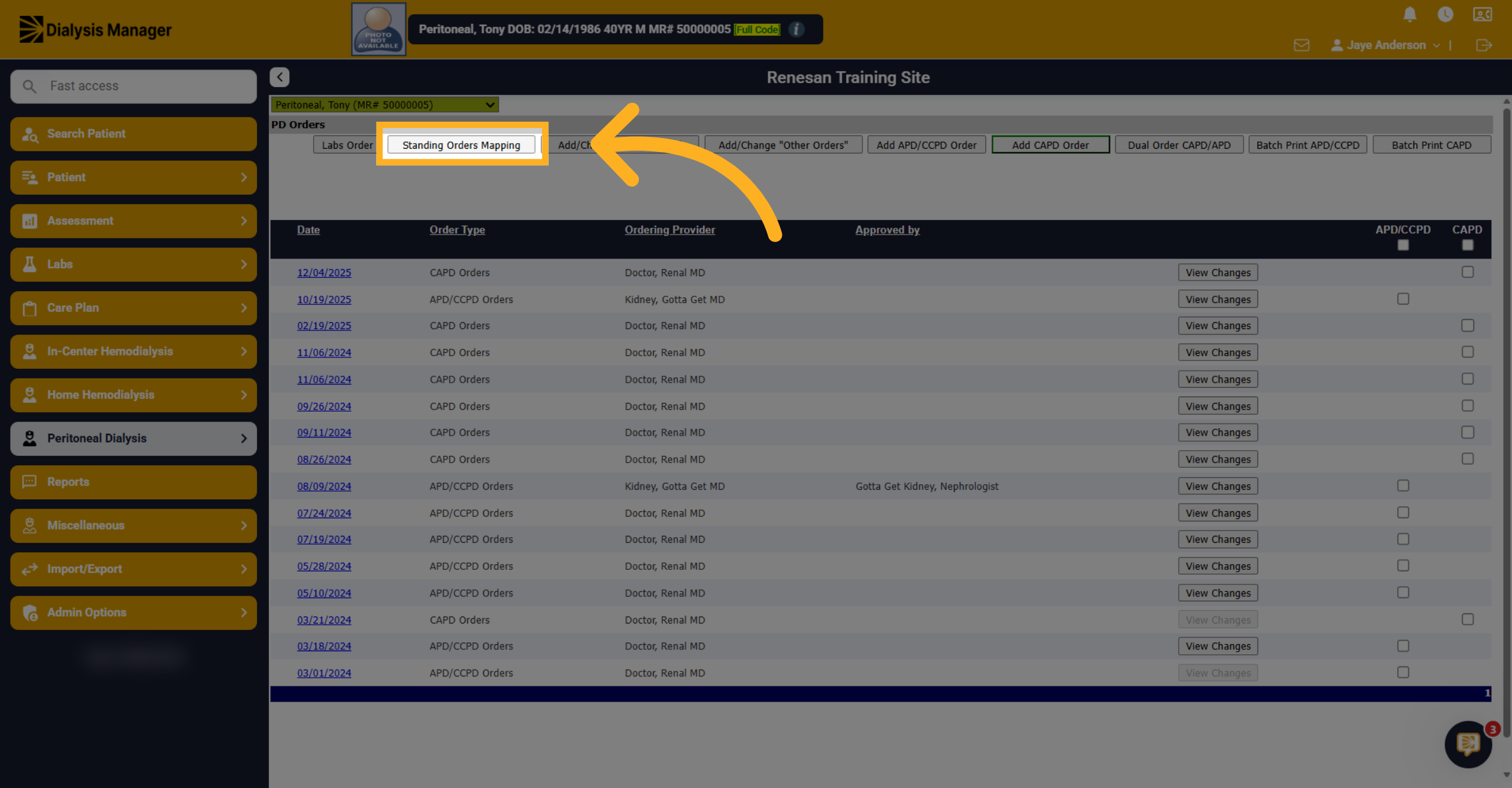Expand the Patient sidebar menu
Viewport: 1512px width, 788px height.
(134, 177)
